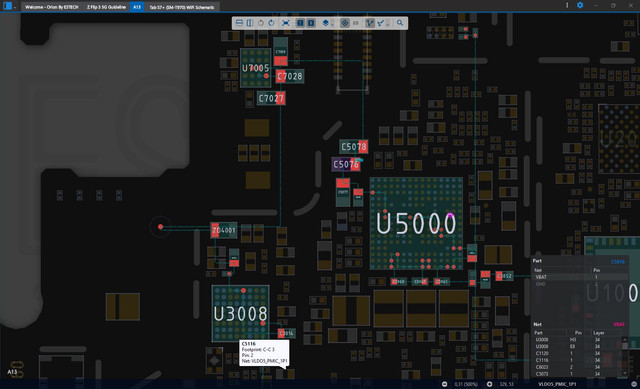Open the sidebar panel icon

click(7, 6)
